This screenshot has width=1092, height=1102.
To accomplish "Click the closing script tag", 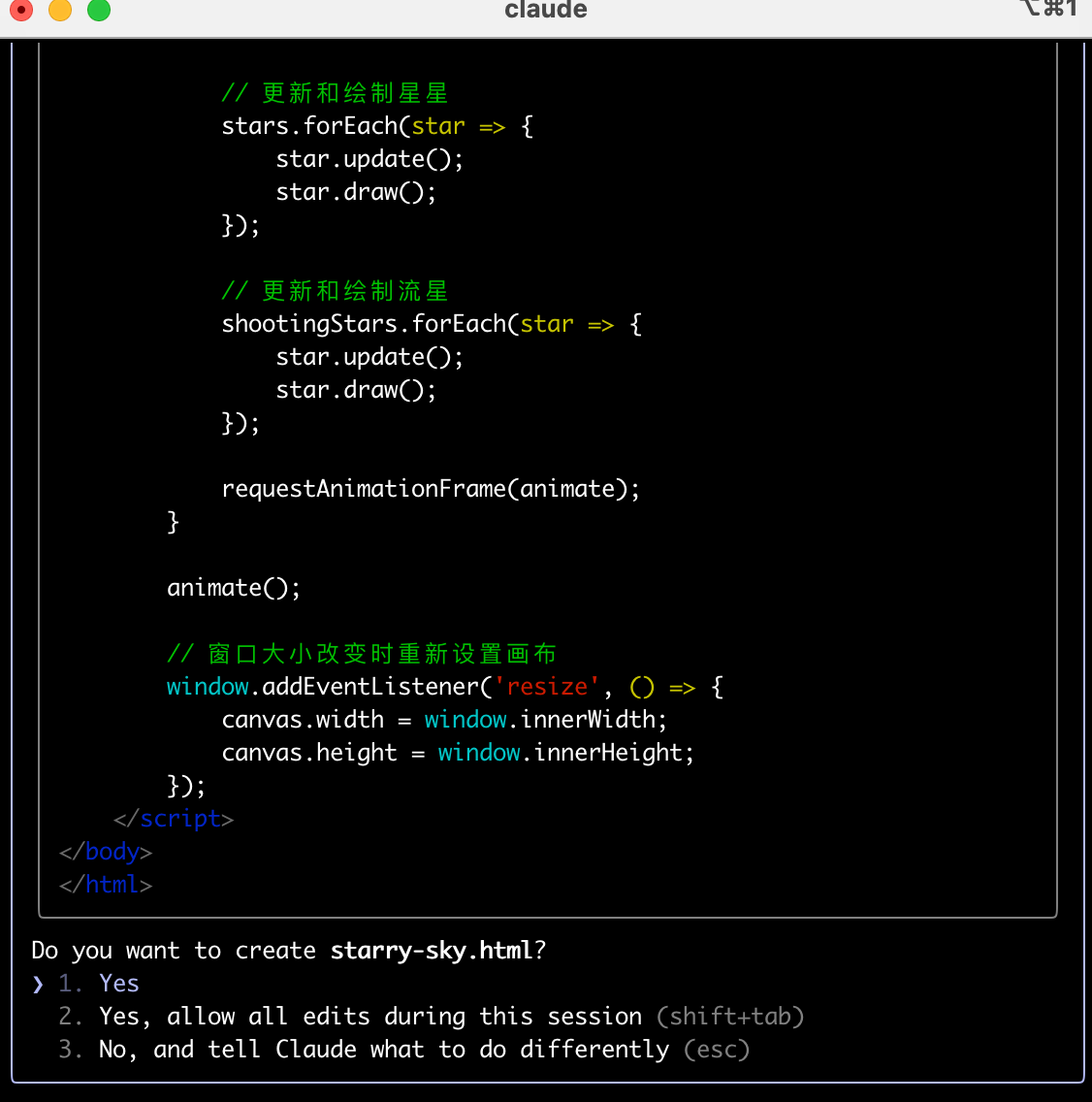I will (174, 819).
